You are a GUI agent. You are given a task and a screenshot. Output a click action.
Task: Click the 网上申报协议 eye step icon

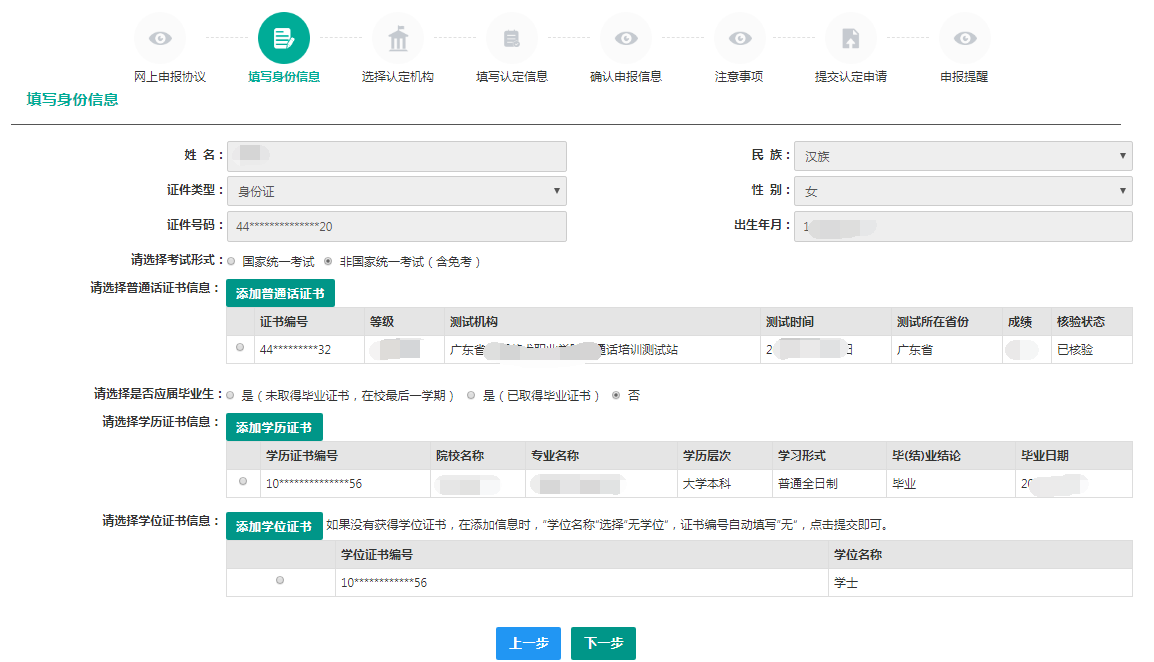click(x=160, y=39)
